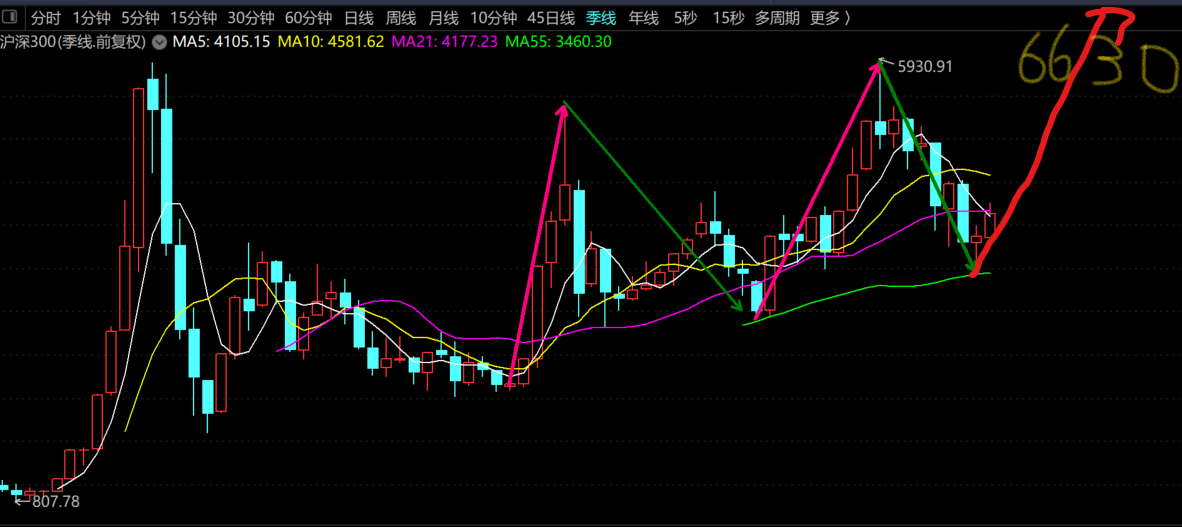The height and width of the screenshot is (527, 1182).
Task: Select the 5分钟 timeframe tab
Action: coord(140,18)
